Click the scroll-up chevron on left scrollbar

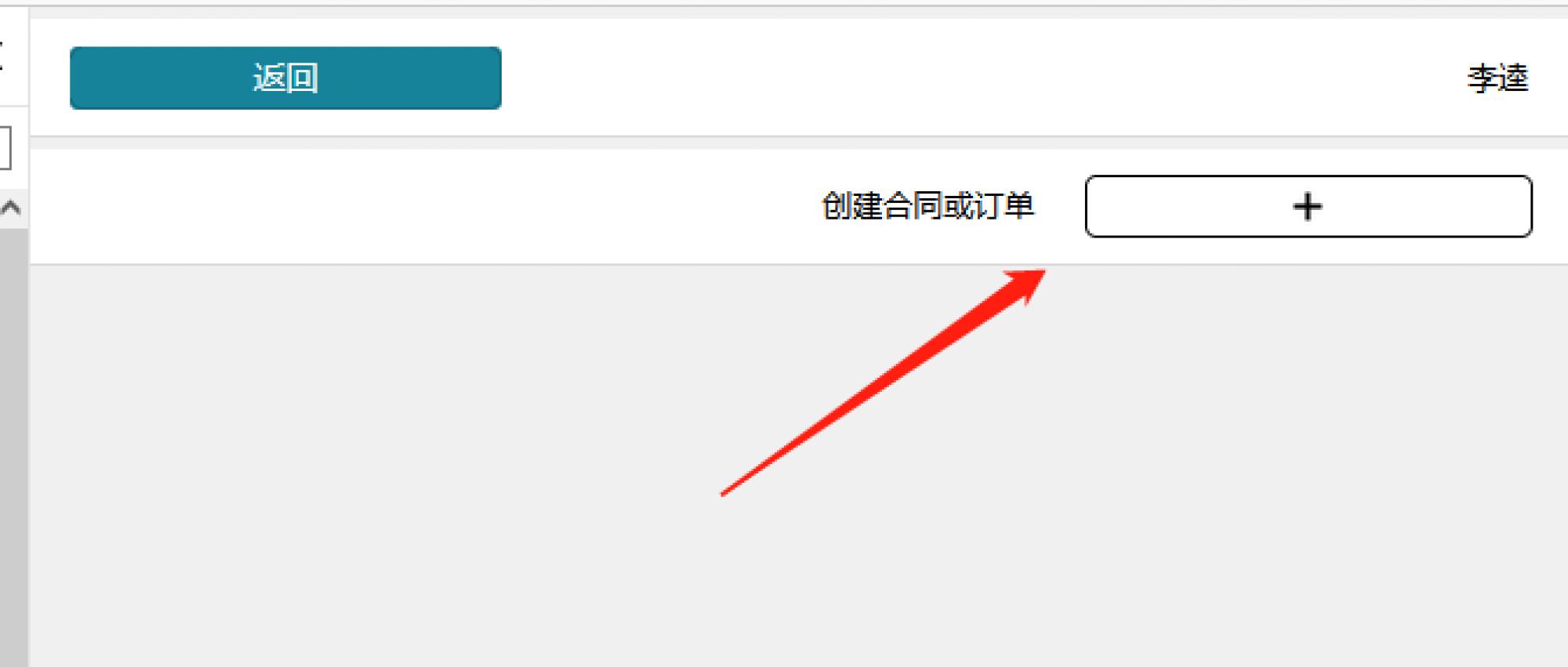tap(11, 208)
